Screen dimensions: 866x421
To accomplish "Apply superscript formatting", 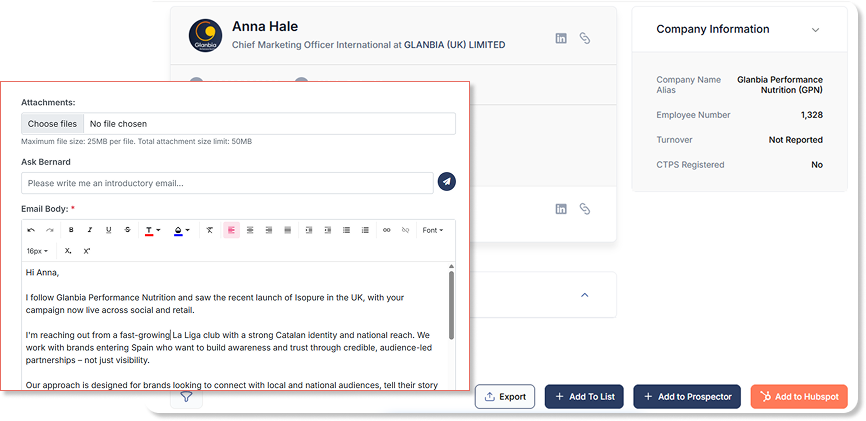I will pyautogui.click(x=87, y=251).
